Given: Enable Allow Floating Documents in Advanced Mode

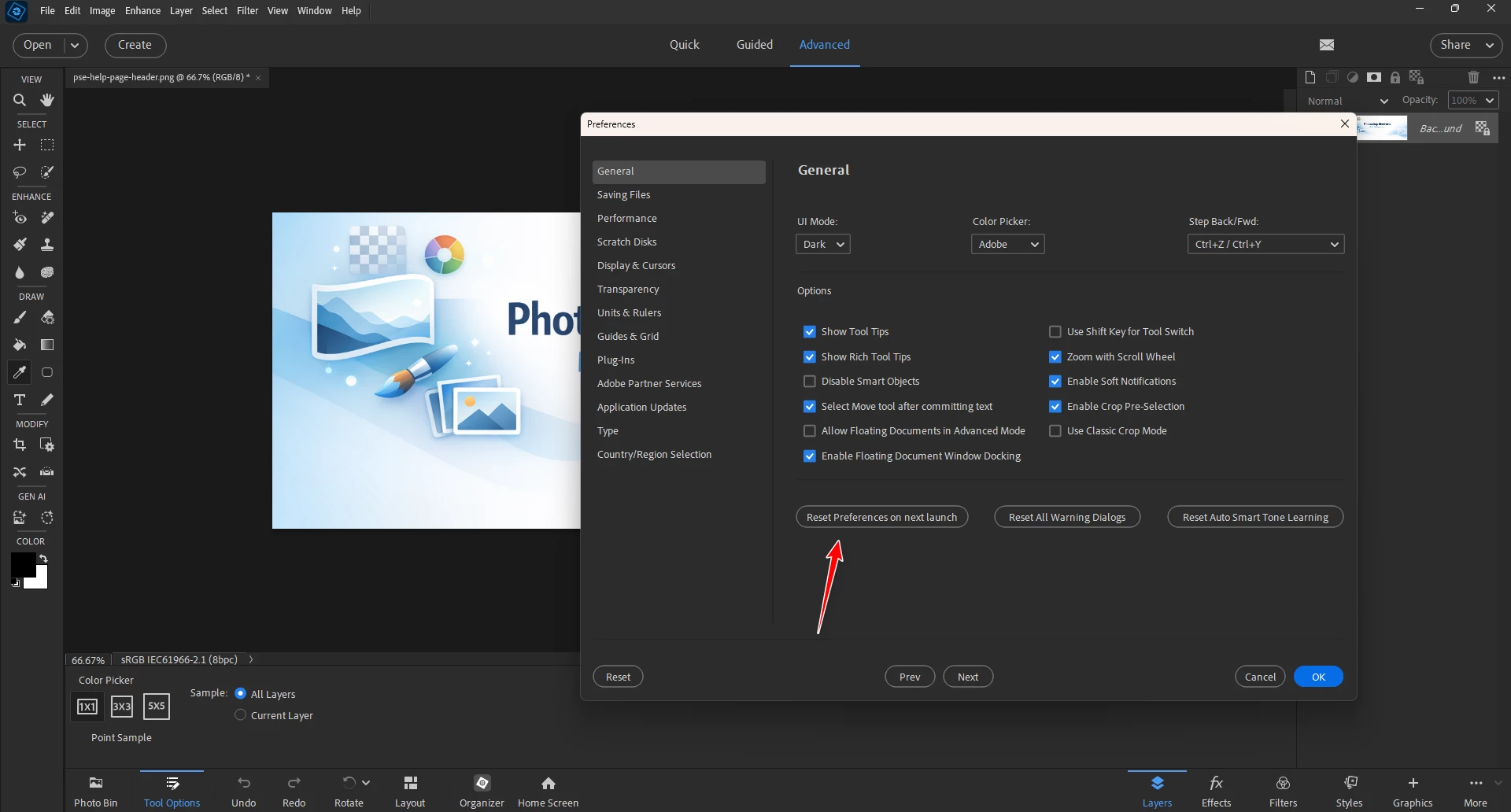Looking at the screenshot, I should click(809, 431).
